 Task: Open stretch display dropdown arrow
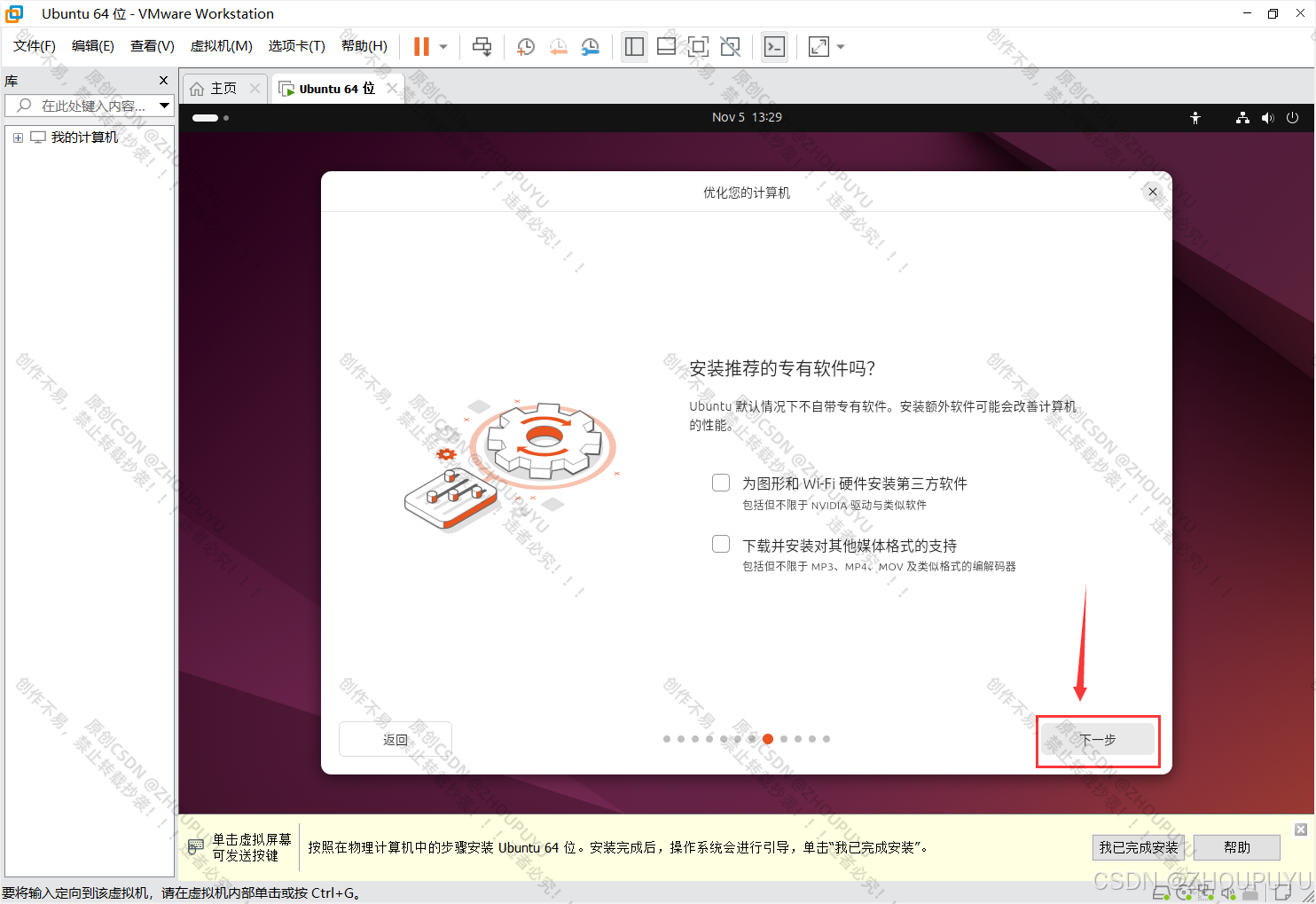point(841,47)
